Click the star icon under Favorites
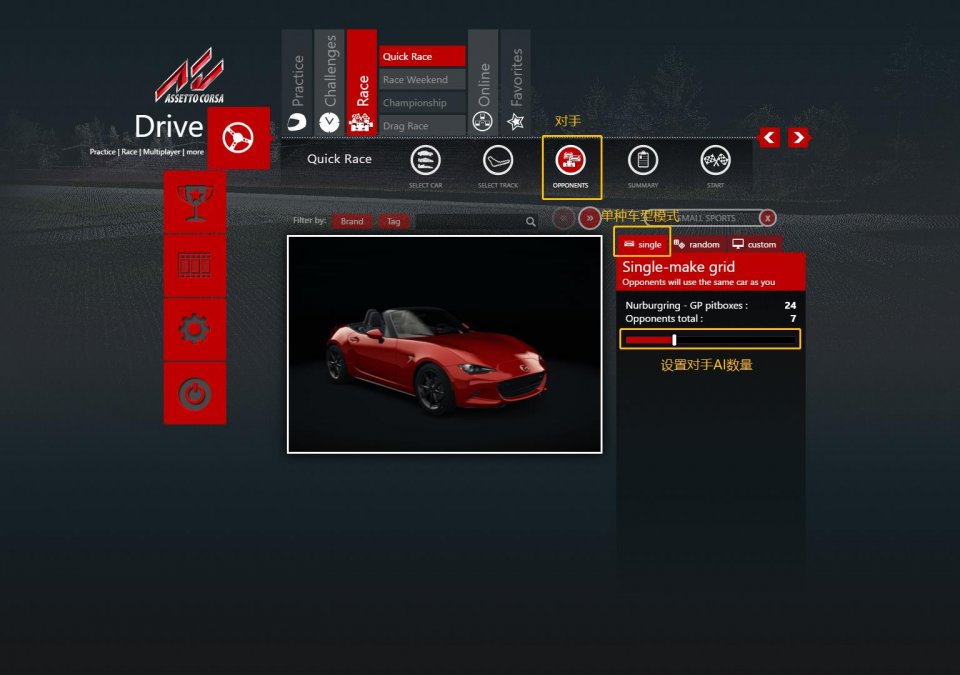 coord(516,122)
